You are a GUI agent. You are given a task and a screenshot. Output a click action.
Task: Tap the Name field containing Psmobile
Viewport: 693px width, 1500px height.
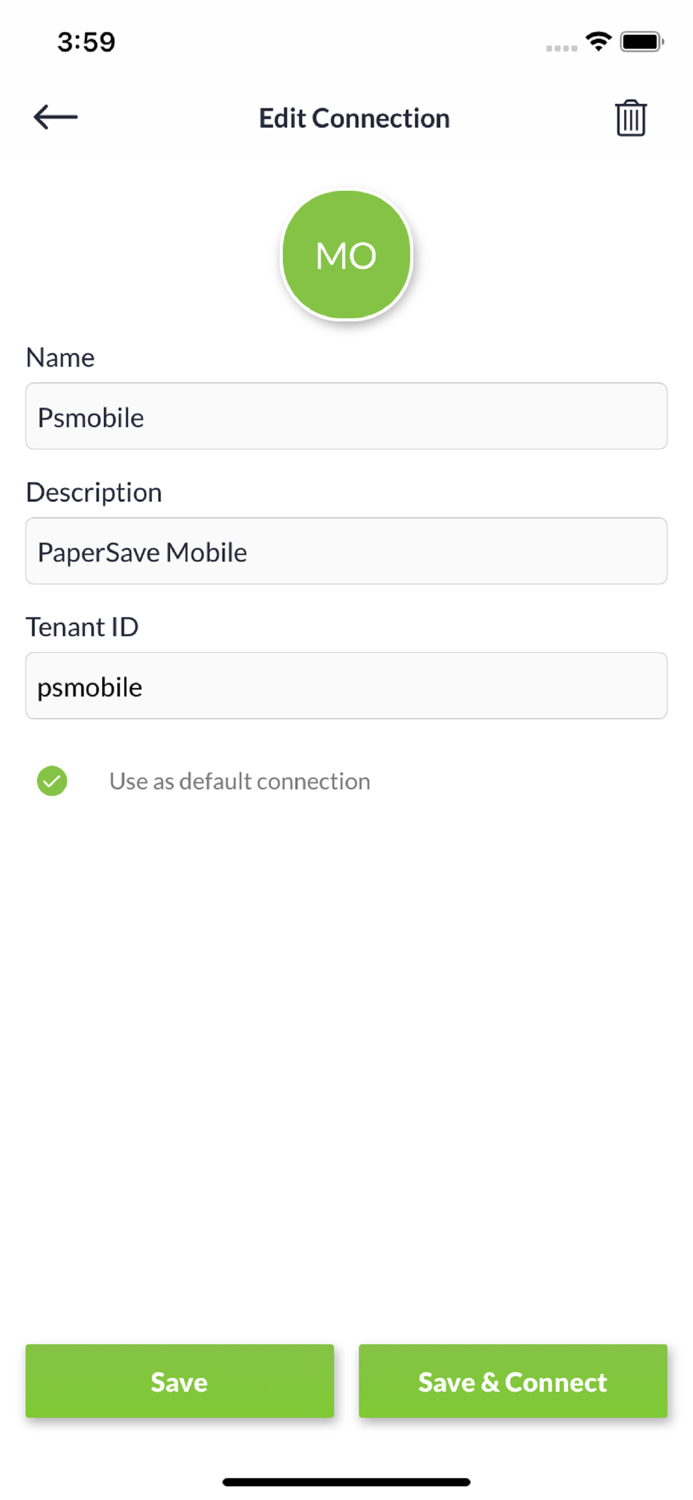pyautogui.click(x=346, y=416)
